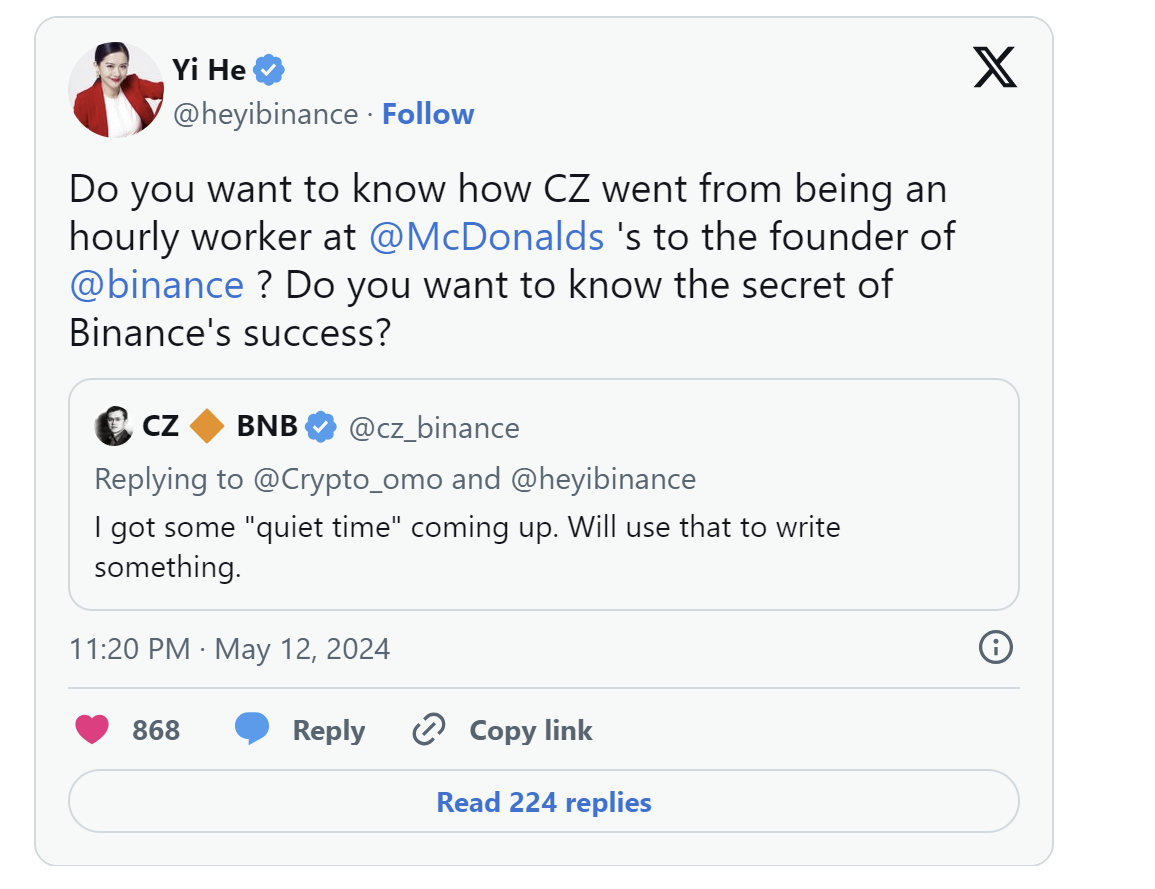Click the copy link chain icon
Viewport: 1155px width, 889px height.
click(x=428, y=731)
